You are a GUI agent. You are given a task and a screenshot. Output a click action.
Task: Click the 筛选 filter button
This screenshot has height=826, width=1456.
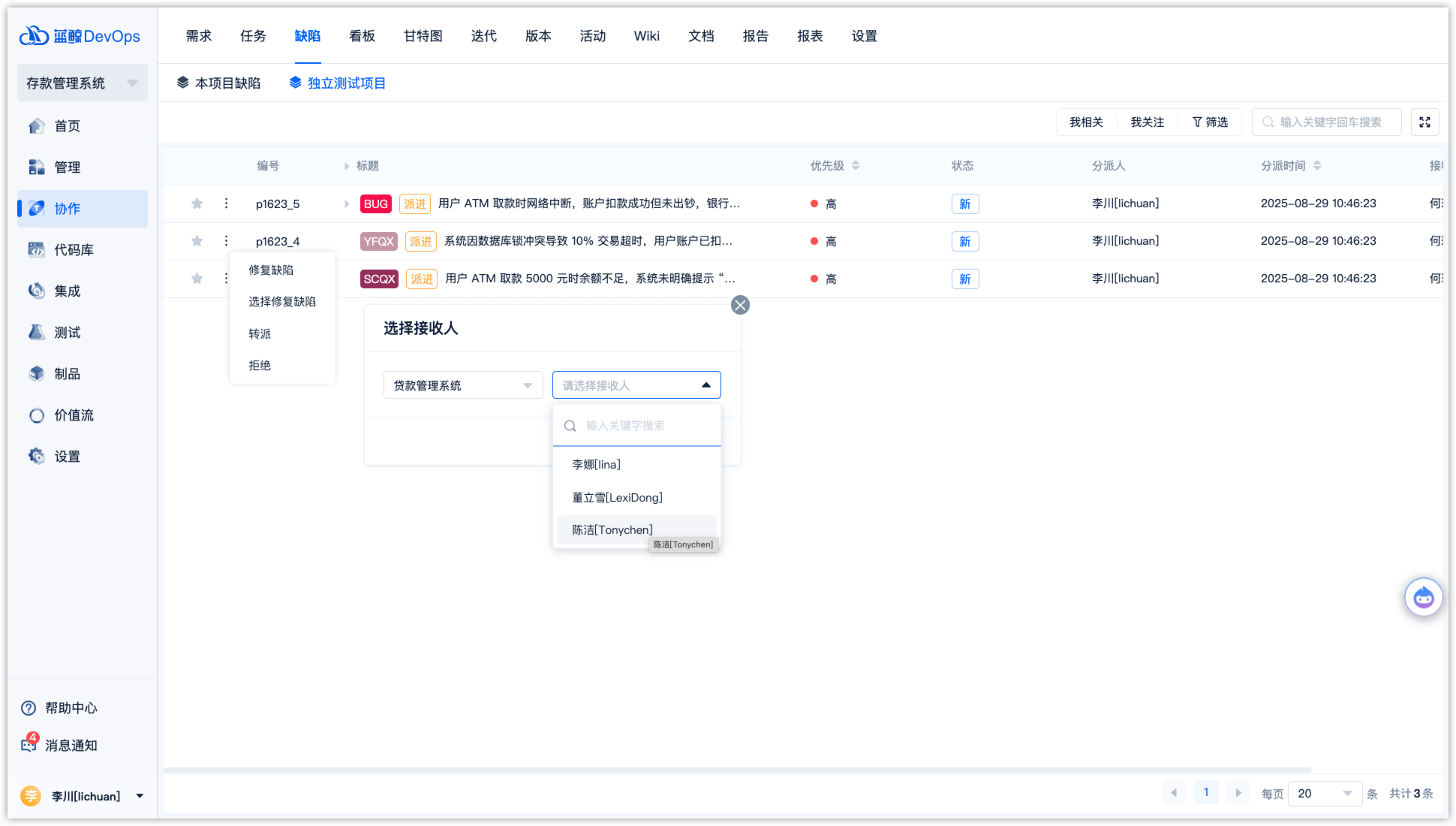pyautogui.click(x=1210, y=122)
